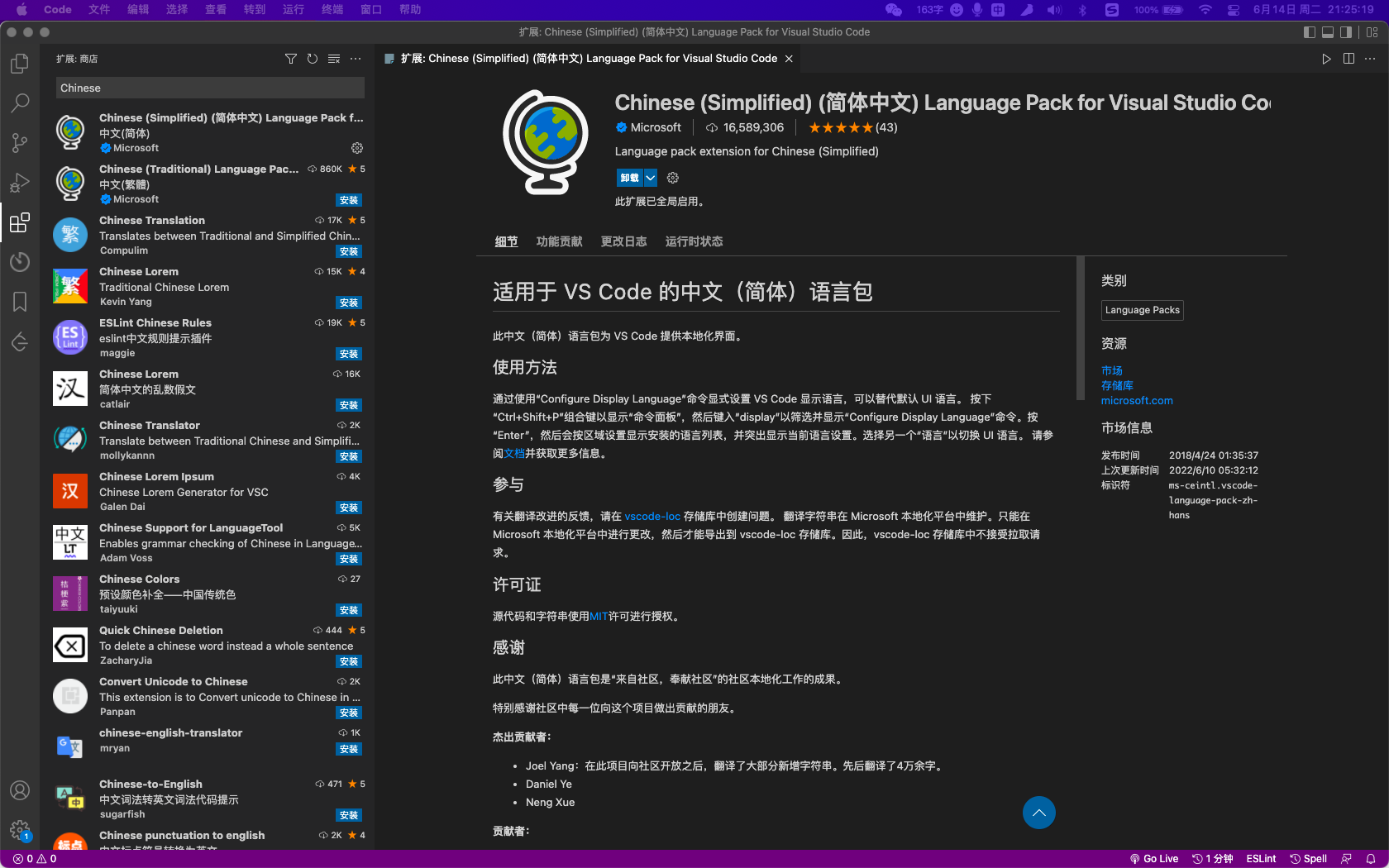
Task: Open the 查看 menu in menu bar
Action: coord(216,10)
